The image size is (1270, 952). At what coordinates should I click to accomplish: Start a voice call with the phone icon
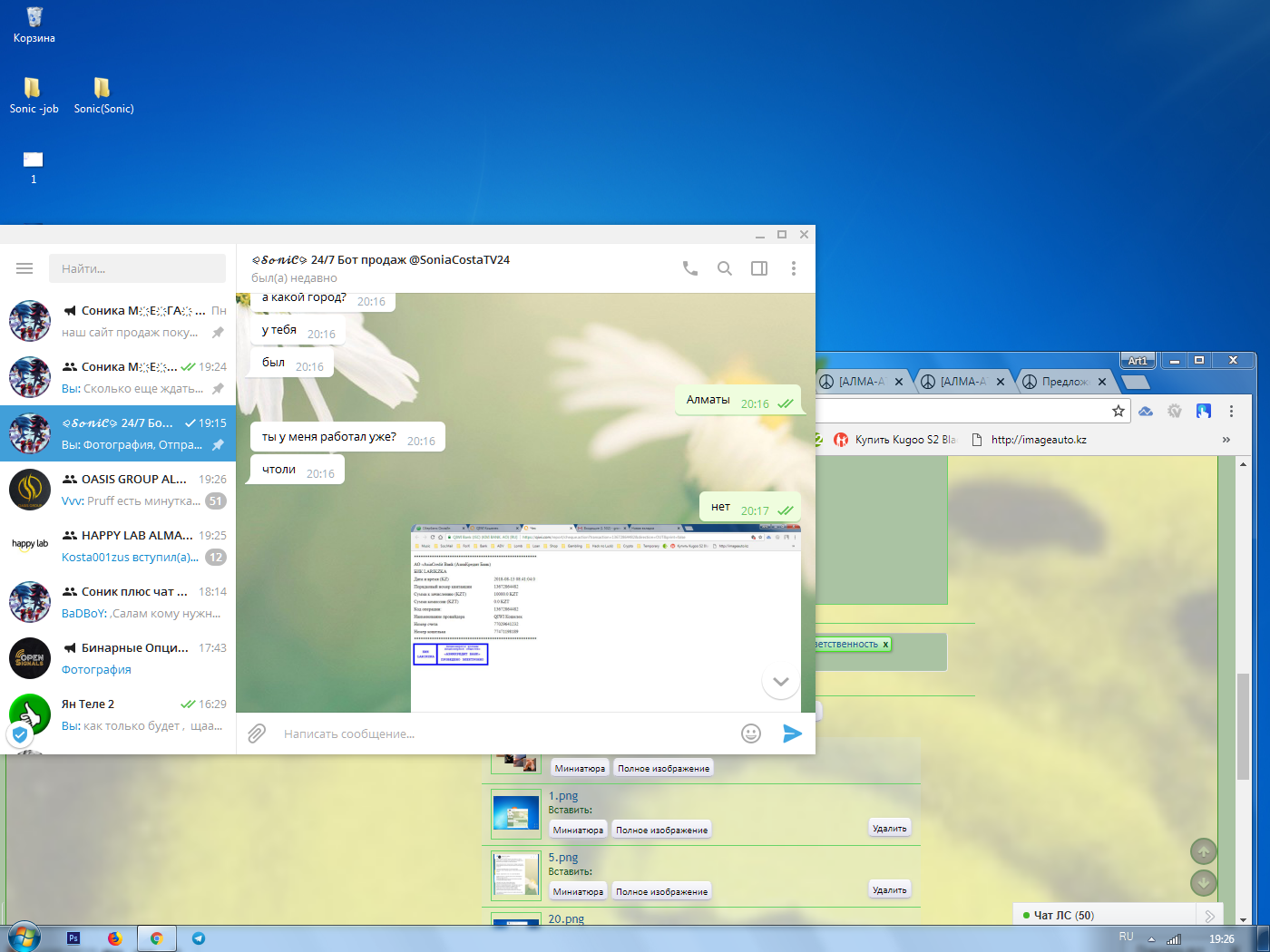690,268
